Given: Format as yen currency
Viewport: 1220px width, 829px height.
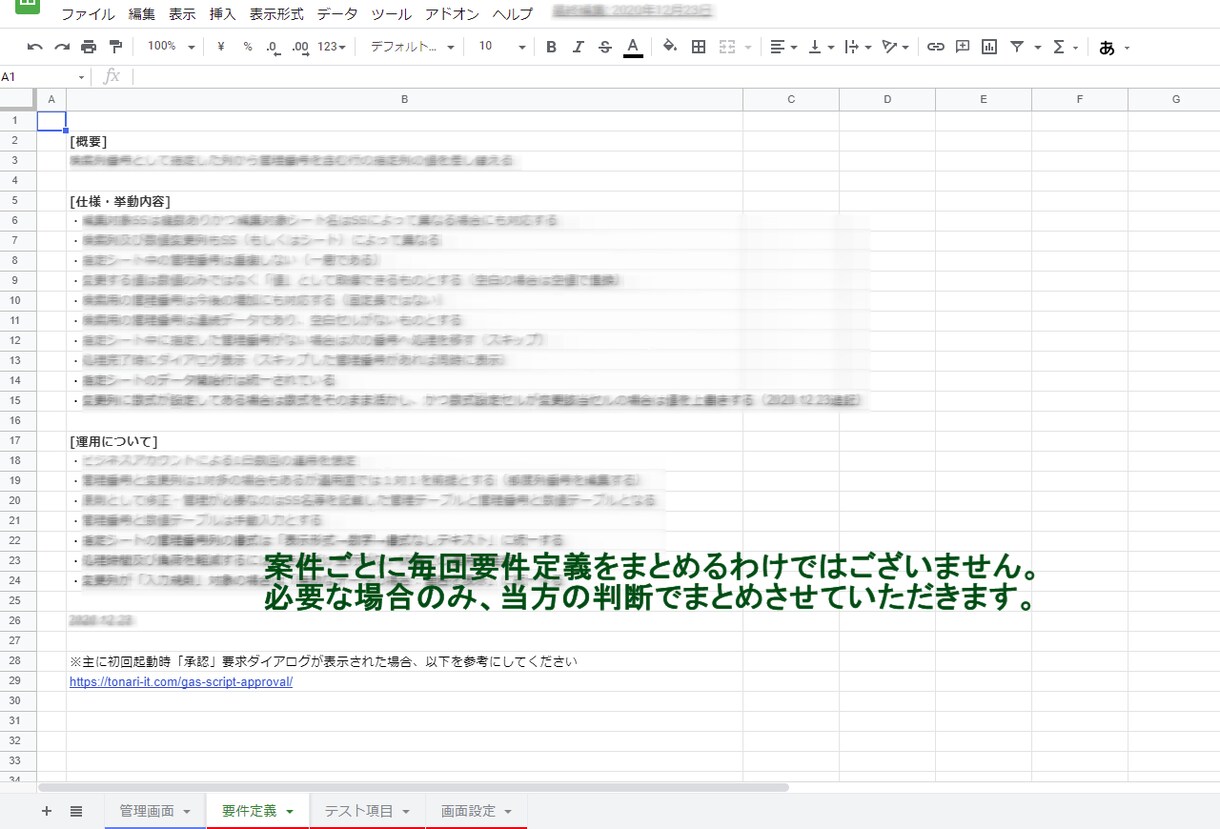Looking at the screenshot, I should (x=220, y=47).
